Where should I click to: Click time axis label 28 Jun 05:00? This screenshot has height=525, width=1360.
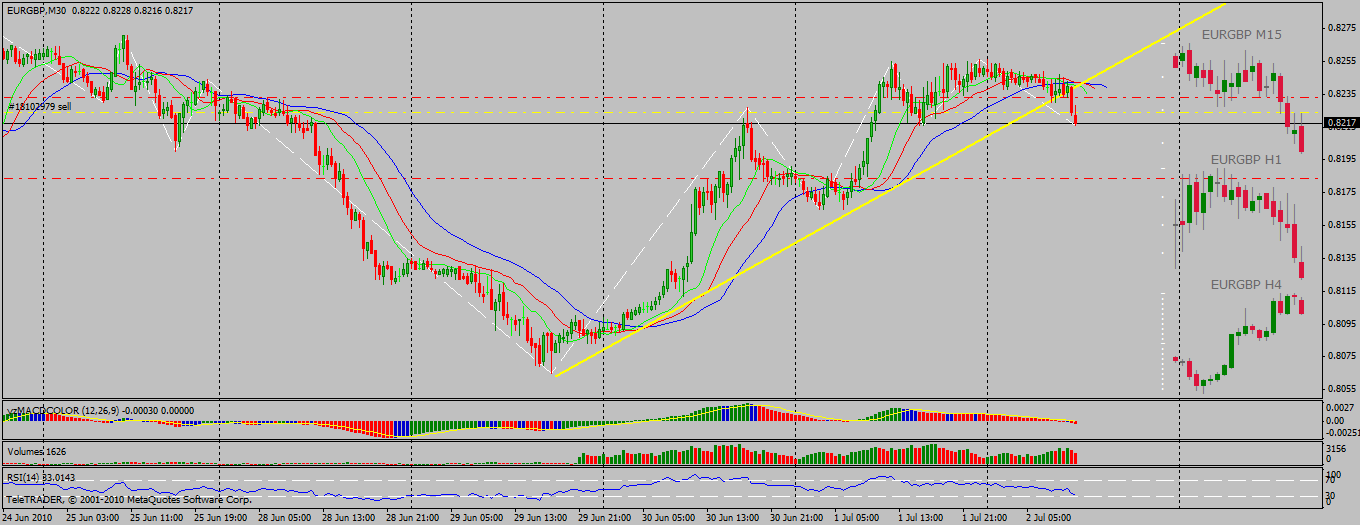284,517
